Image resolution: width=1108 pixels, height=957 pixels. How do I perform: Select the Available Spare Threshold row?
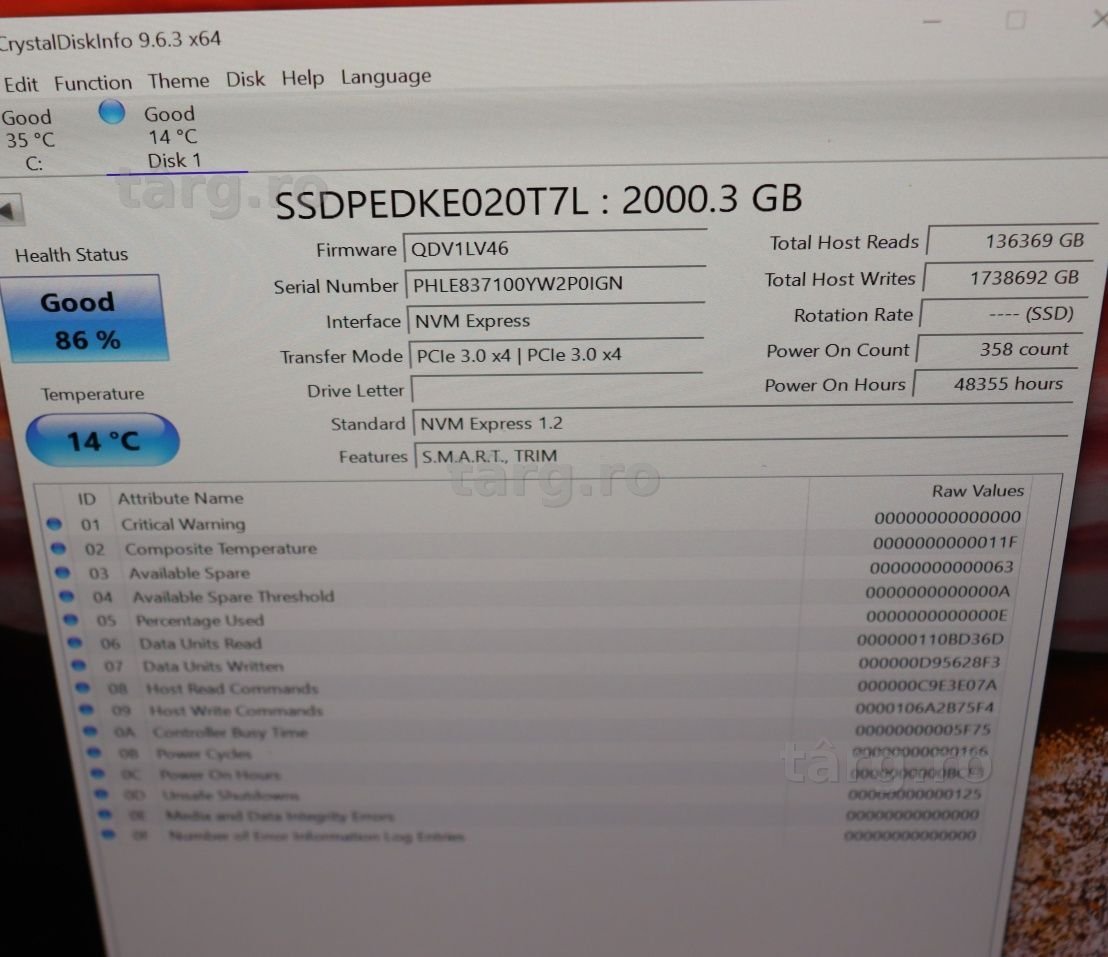[536, 594]
